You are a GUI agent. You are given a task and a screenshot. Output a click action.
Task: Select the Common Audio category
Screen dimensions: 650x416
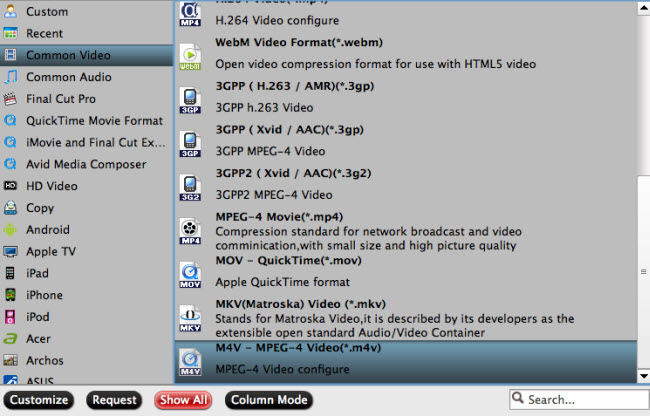(x=86, y=77)
